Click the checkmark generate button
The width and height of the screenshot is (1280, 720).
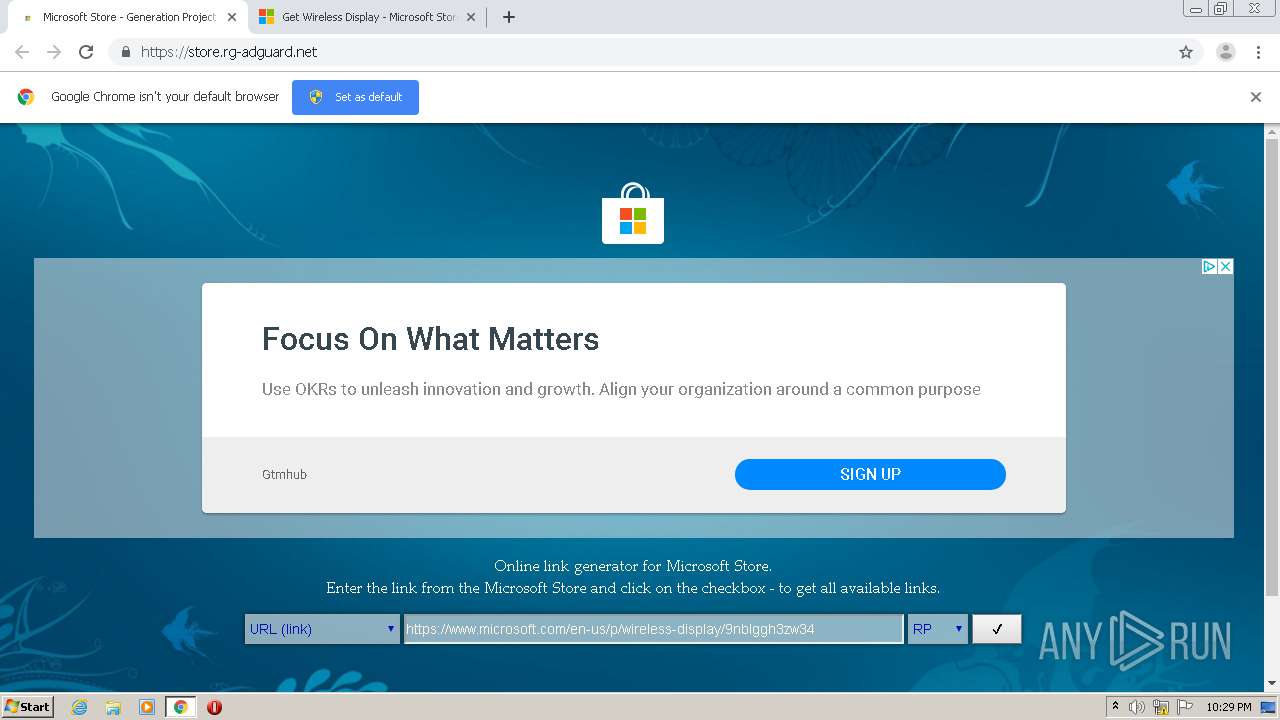coord(997,629)
